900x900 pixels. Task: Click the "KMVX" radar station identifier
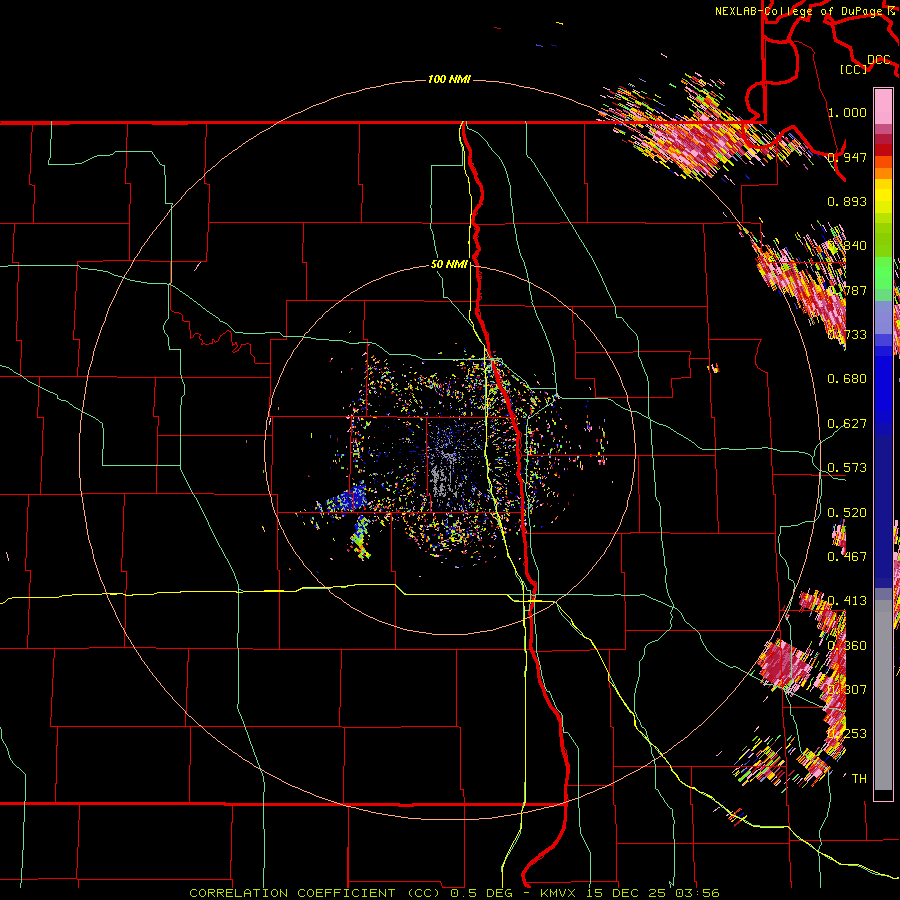coord(558,893)
